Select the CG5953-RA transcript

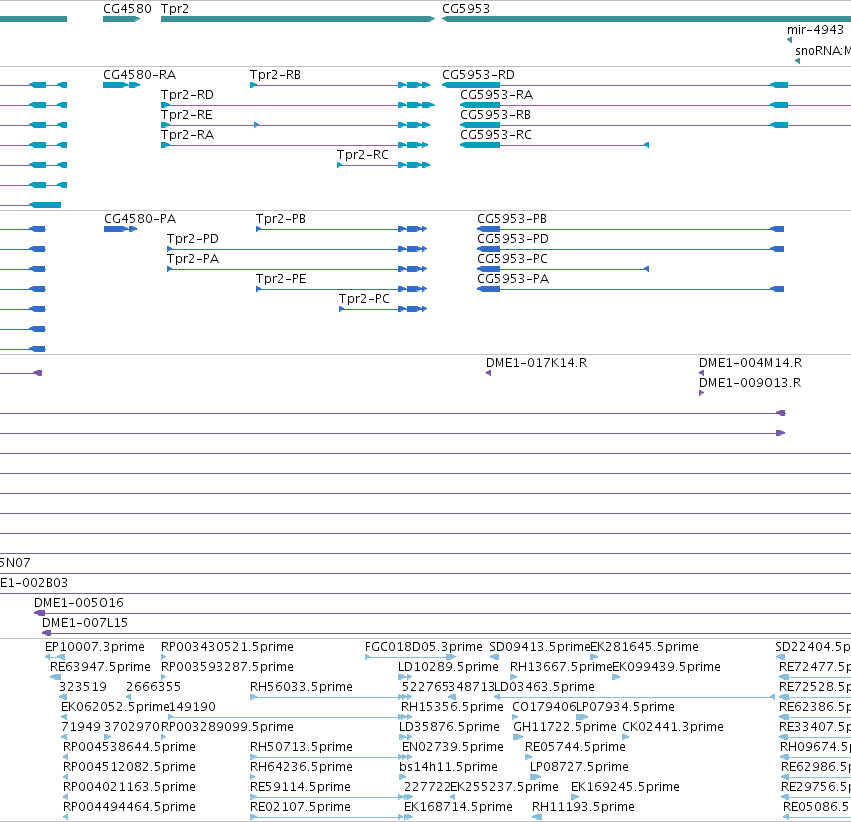[655, 105]
